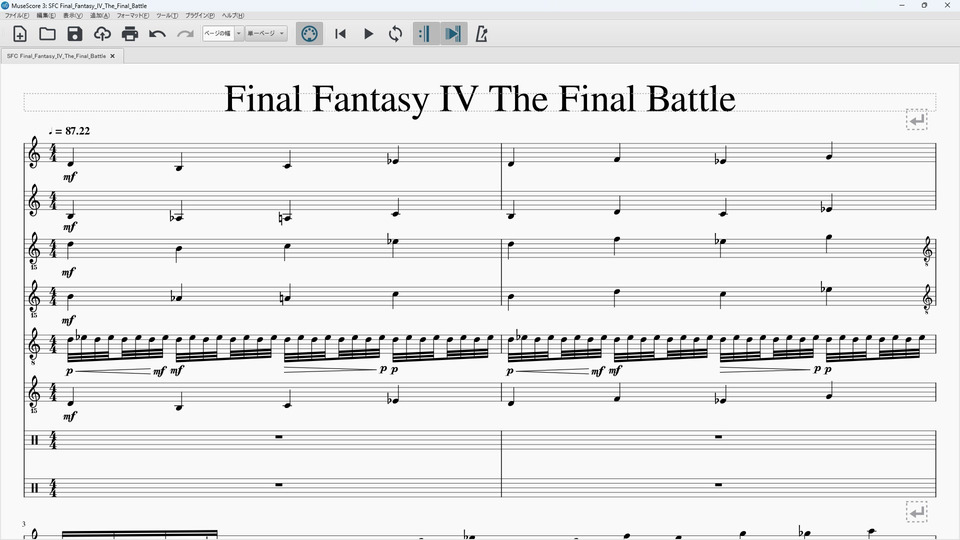
Task: Close the SFC Final_Fantasy_IV score tab
Action: pos(112,56)
